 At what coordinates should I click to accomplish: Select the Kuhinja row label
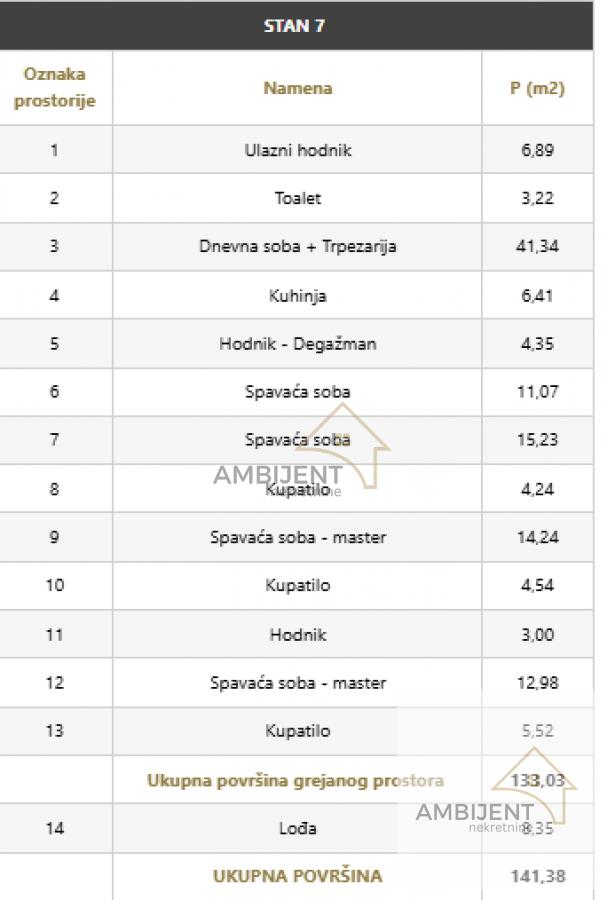(x=298, y=295)
